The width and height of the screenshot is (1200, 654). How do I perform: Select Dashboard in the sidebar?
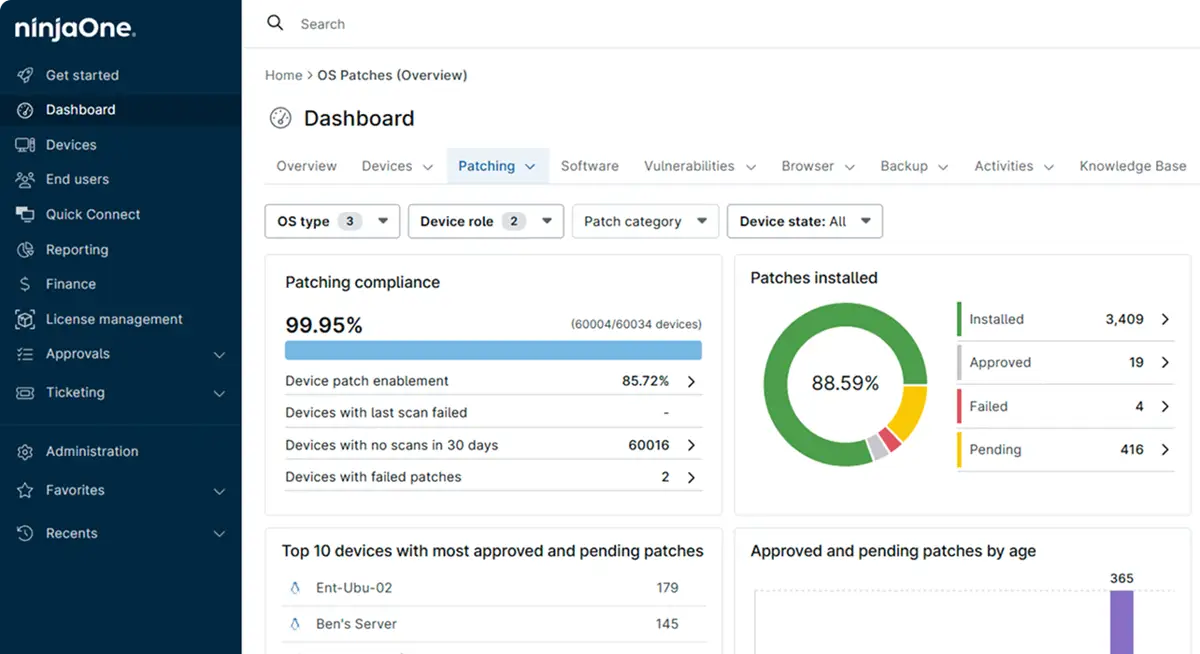(121, 110)
